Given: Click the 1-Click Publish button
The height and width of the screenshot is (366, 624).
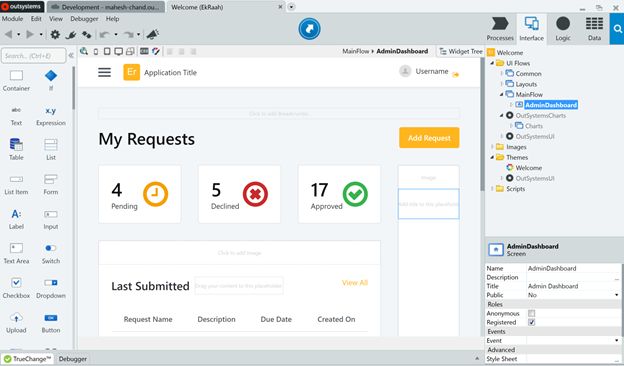Looking at the screenshot, I should click(x=309, y=29).
